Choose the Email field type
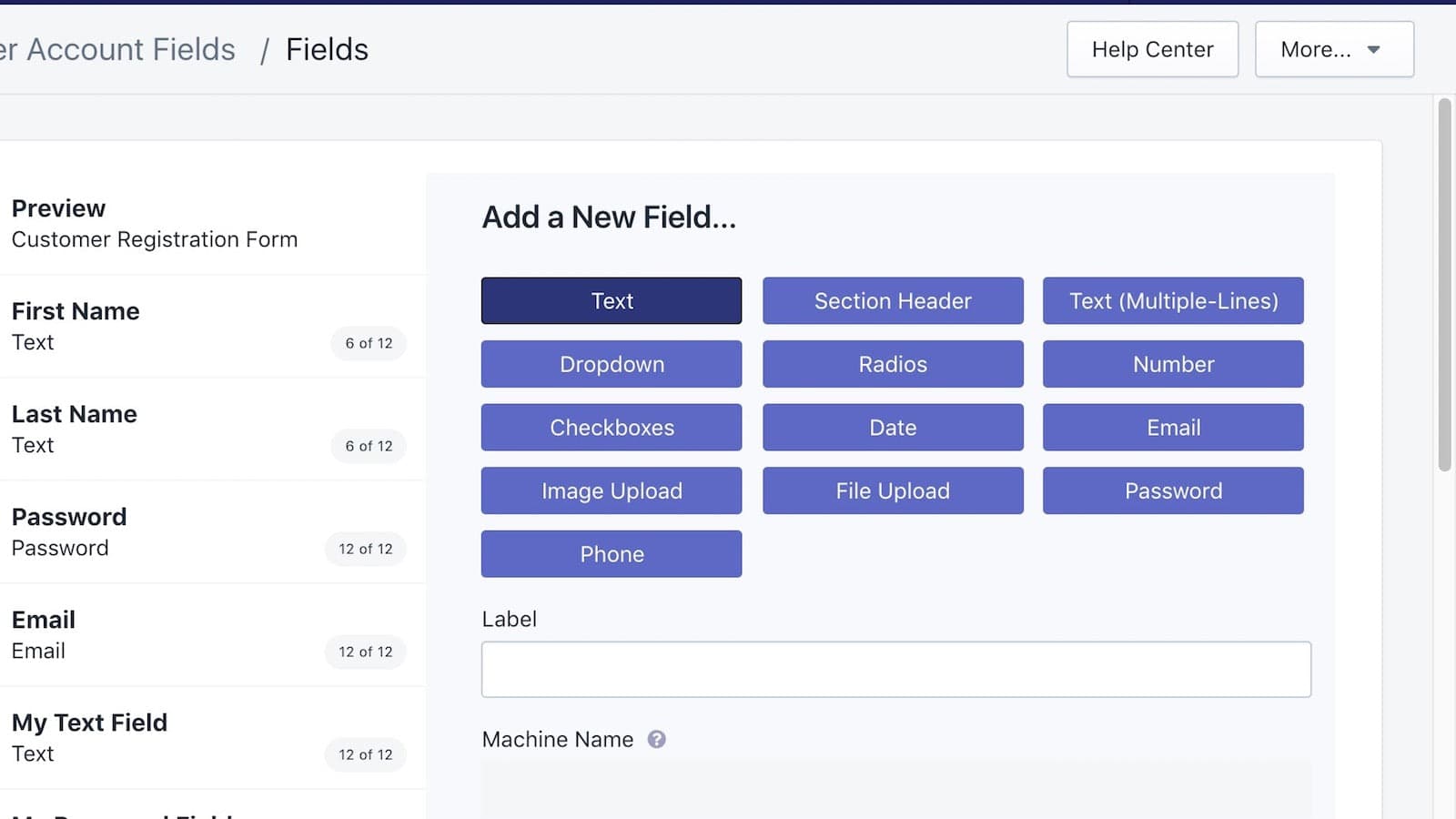Viewport: 1456px width, 819px height. (x=1173, y=427)
